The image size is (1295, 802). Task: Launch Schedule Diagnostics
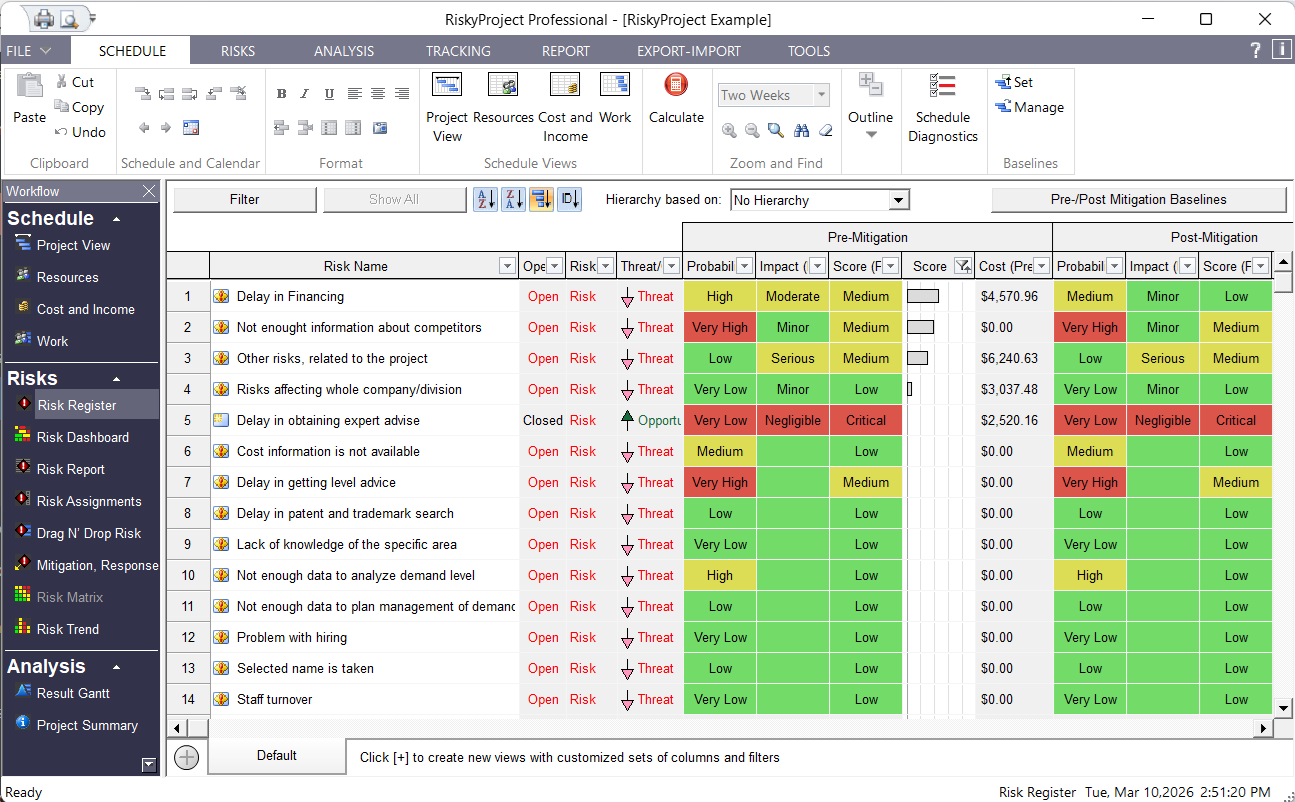pyautogui.click(x=942, y=110)
